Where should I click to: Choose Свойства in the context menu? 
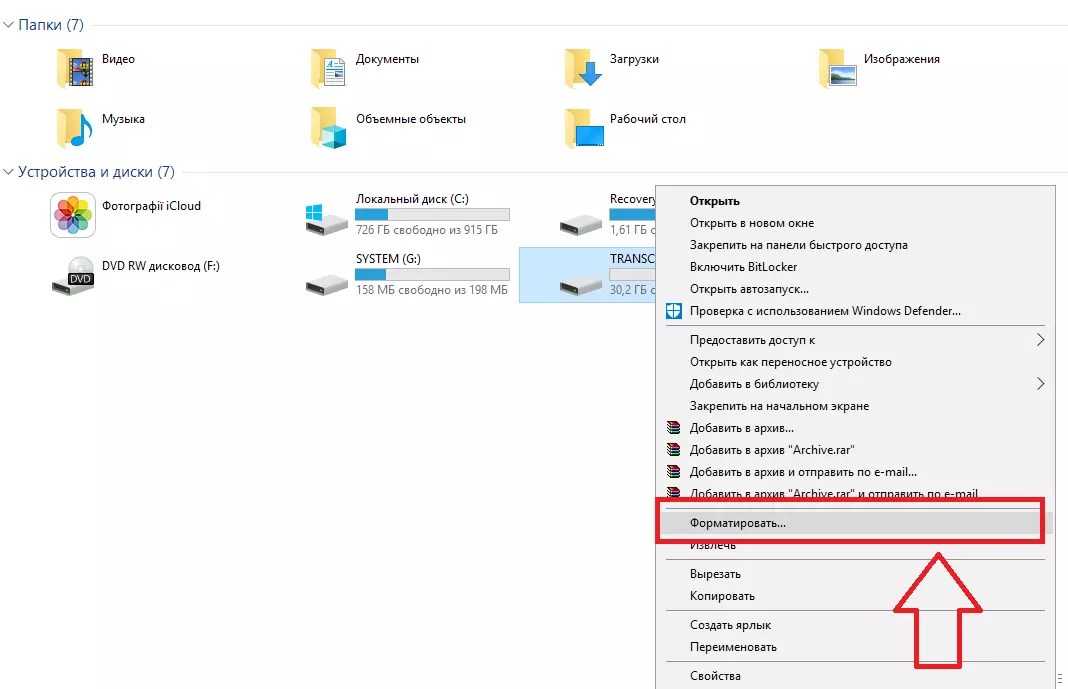coord(714,676)
